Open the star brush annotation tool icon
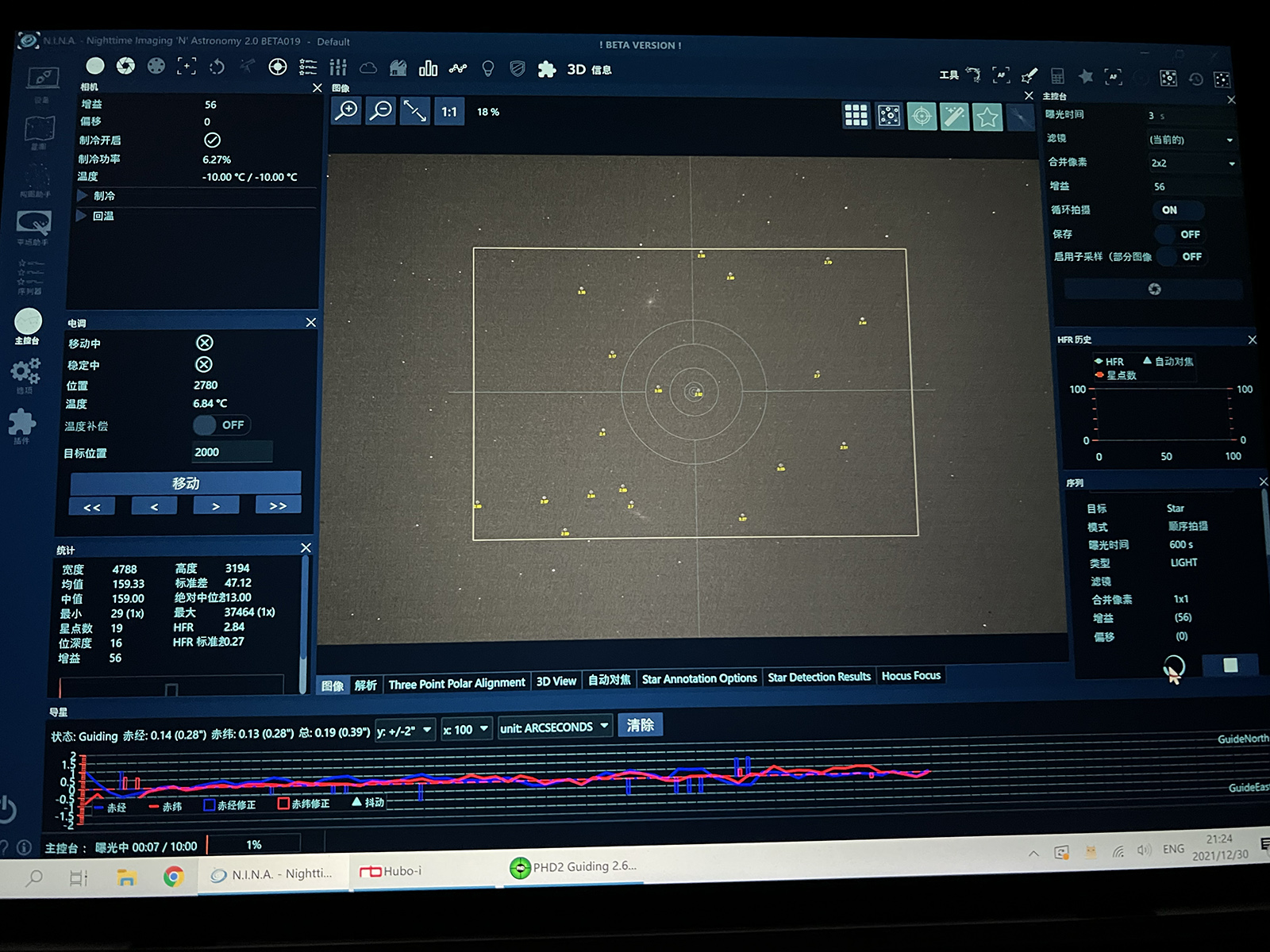The image size is (1270, 952). coord(1029,76)
